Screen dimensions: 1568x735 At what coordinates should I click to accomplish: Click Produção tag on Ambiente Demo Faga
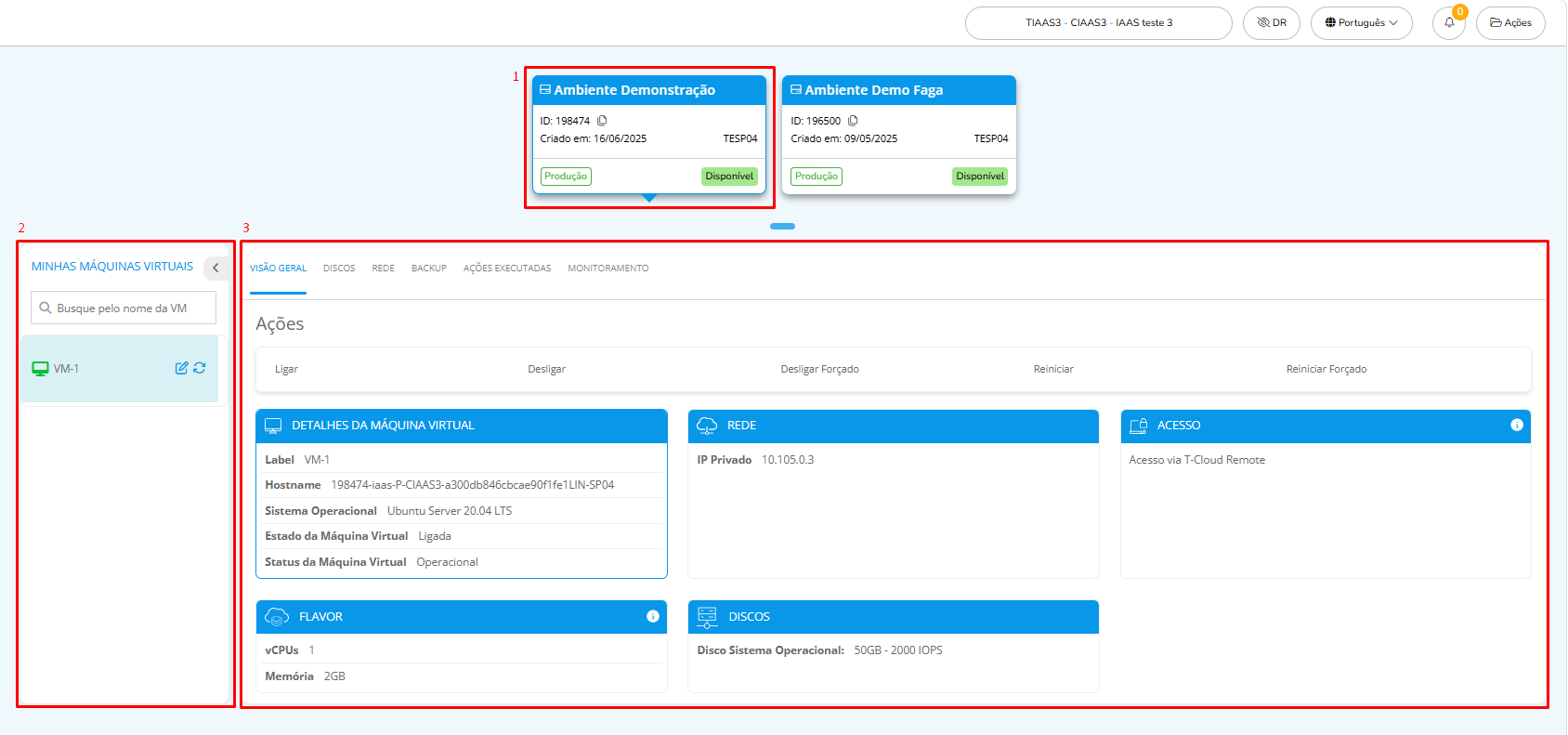coord(817,177)
